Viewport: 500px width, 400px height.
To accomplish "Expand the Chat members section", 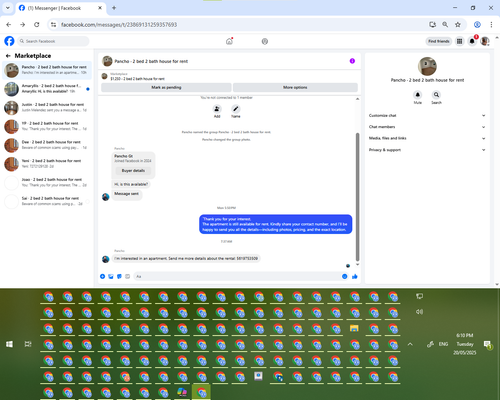I will tap(427, 127).
